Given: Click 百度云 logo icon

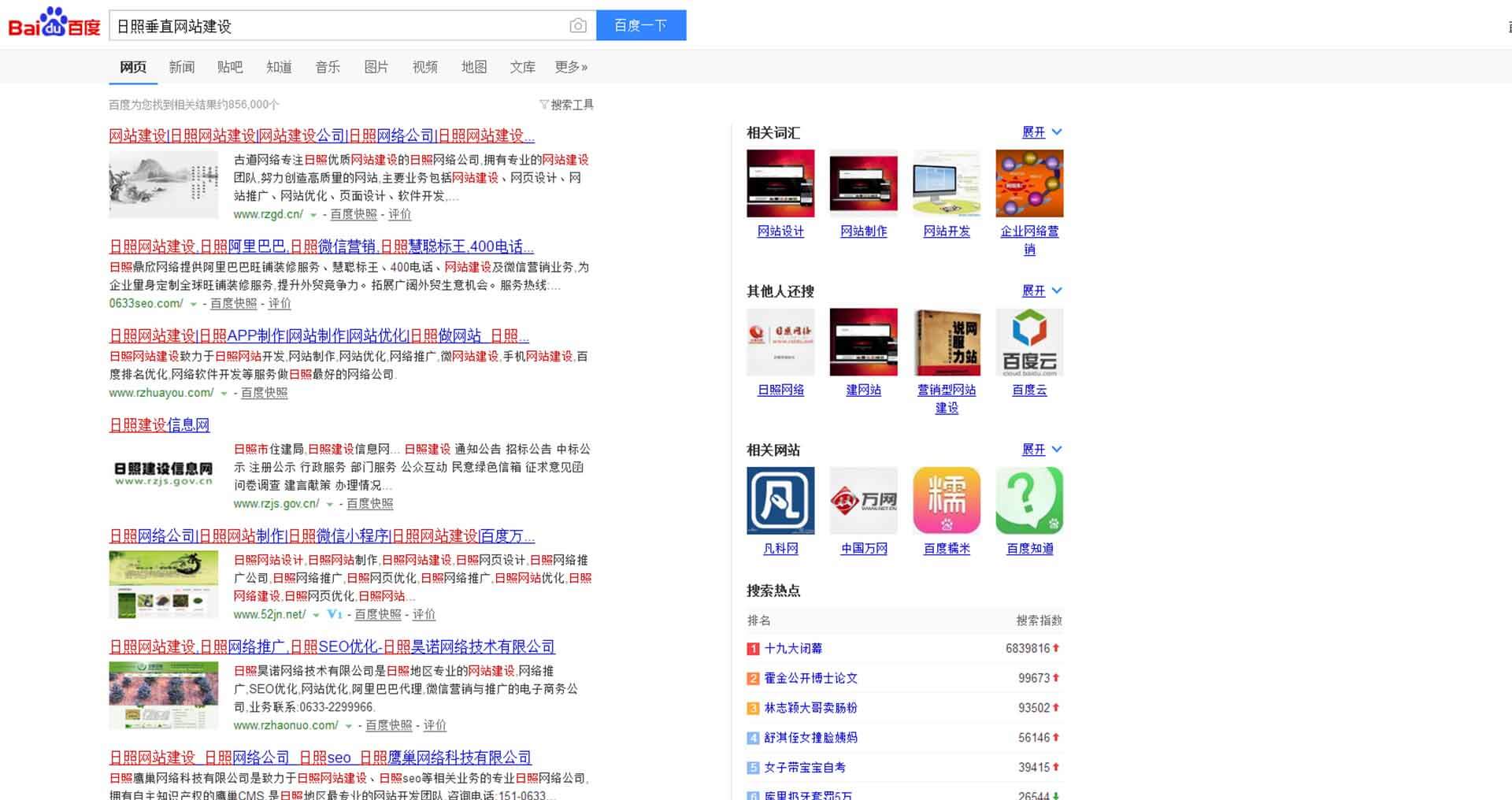Looking at the screenshot, I should 1030,342.
